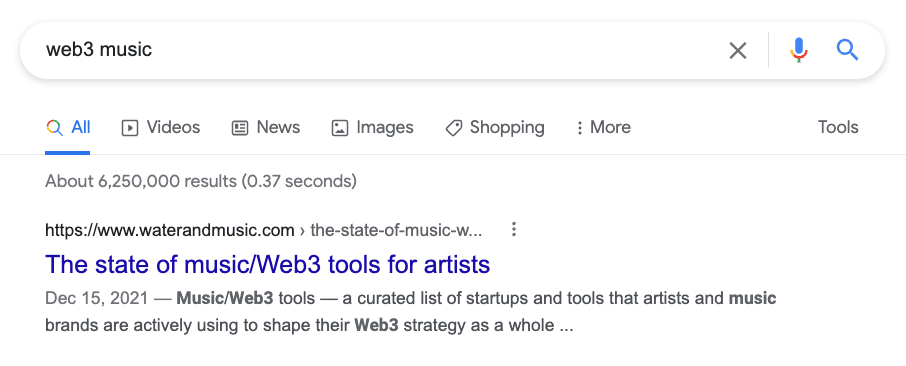This screenshot has height=366, width=906.
Task: Open three-dot options next to waterandmusic result
Action: pyautogui.click(x=513, y=230)
